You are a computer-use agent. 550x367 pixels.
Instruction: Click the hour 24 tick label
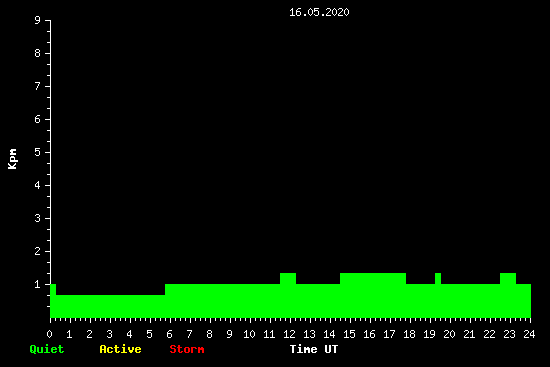[529, 334]
